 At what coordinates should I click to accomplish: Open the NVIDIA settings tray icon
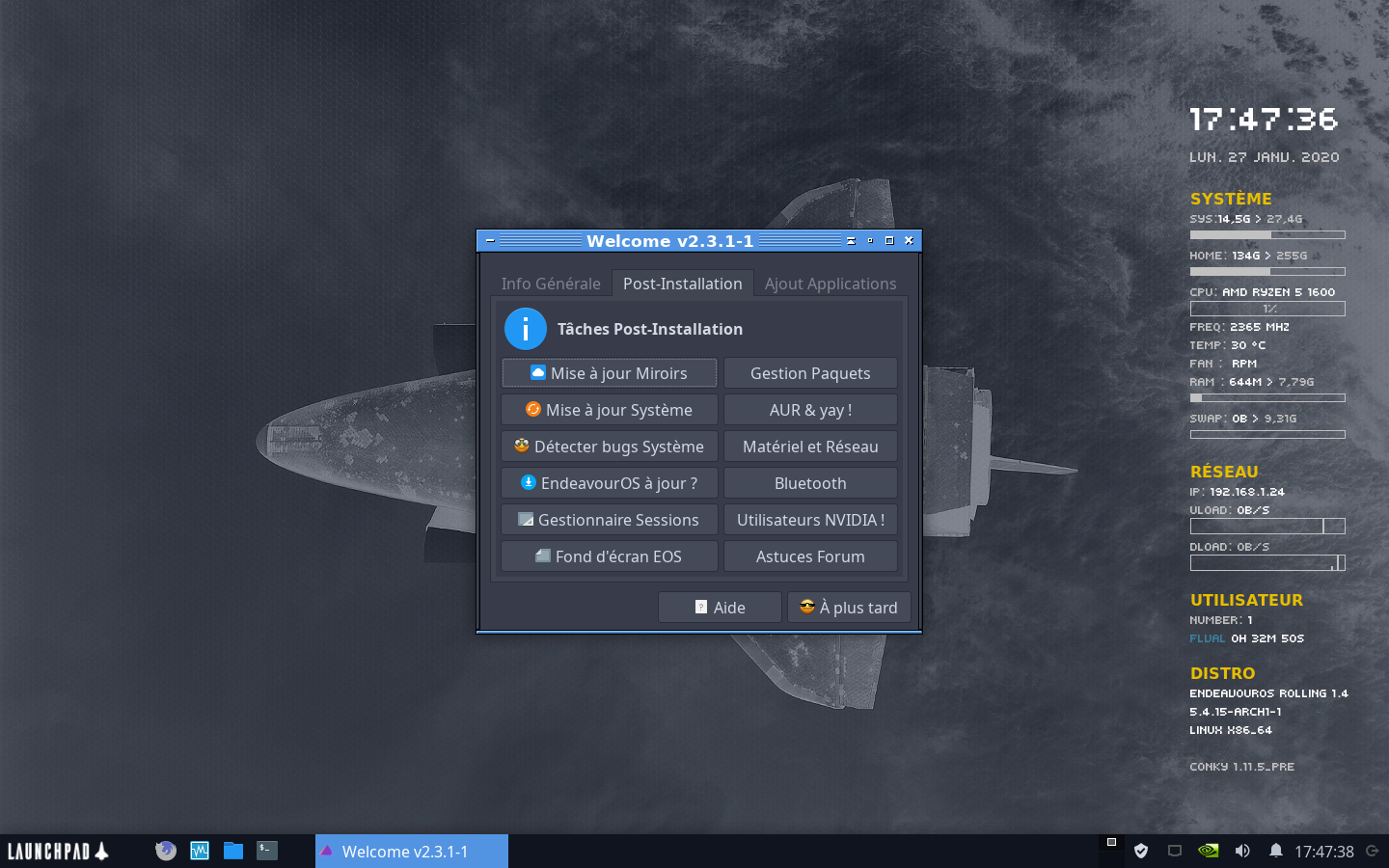(x=1208, y=851)
